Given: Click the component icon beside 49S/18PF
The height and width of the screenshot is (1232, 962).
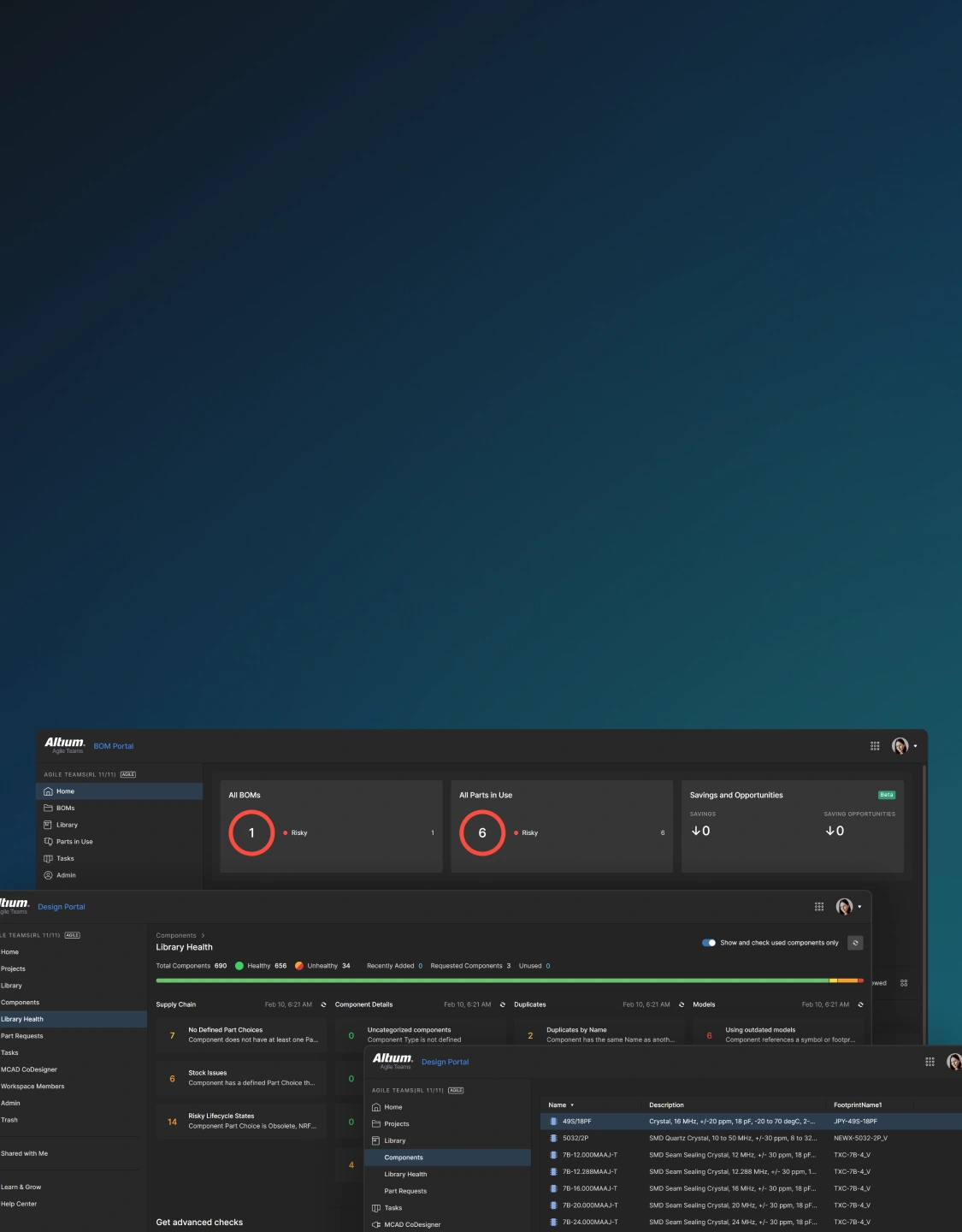Looking at the screenshot, I should [x=553, y=1121].
